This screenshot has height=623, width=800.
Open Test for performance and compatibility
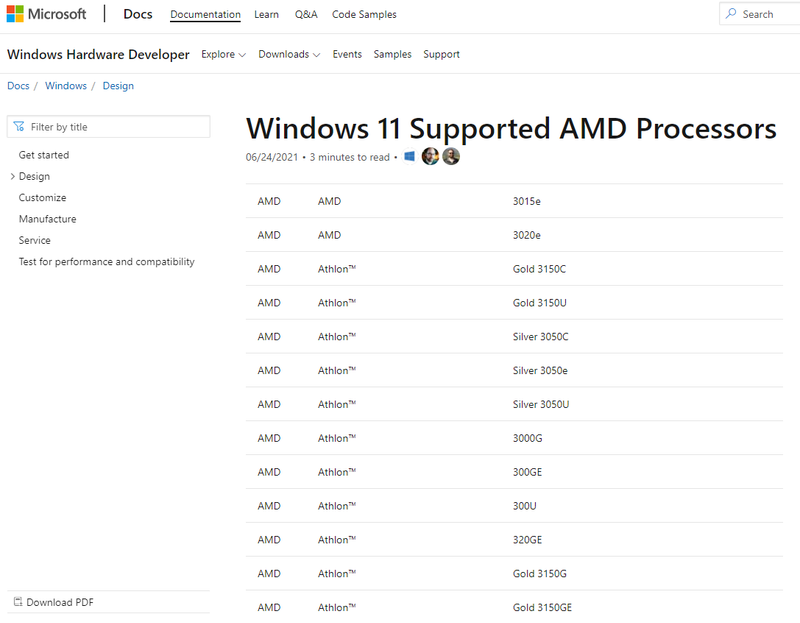[x=107, y=262]
